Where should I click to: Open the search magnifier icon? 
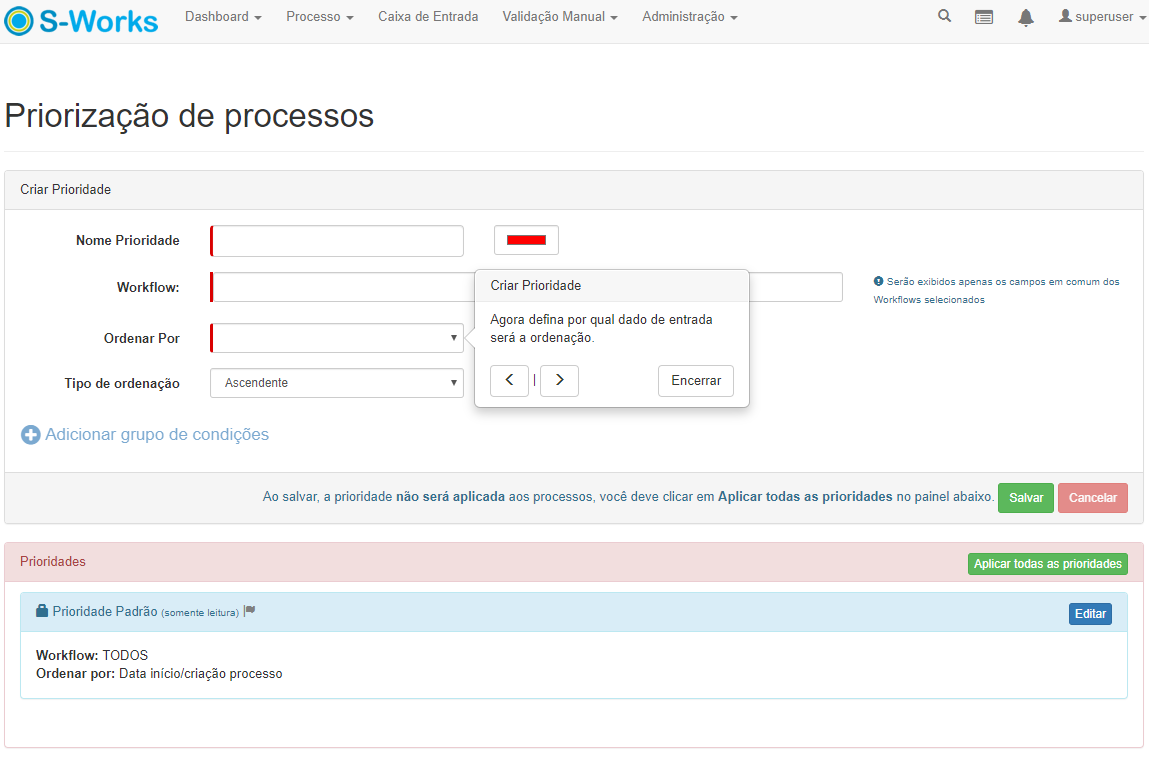pos(944,17)
